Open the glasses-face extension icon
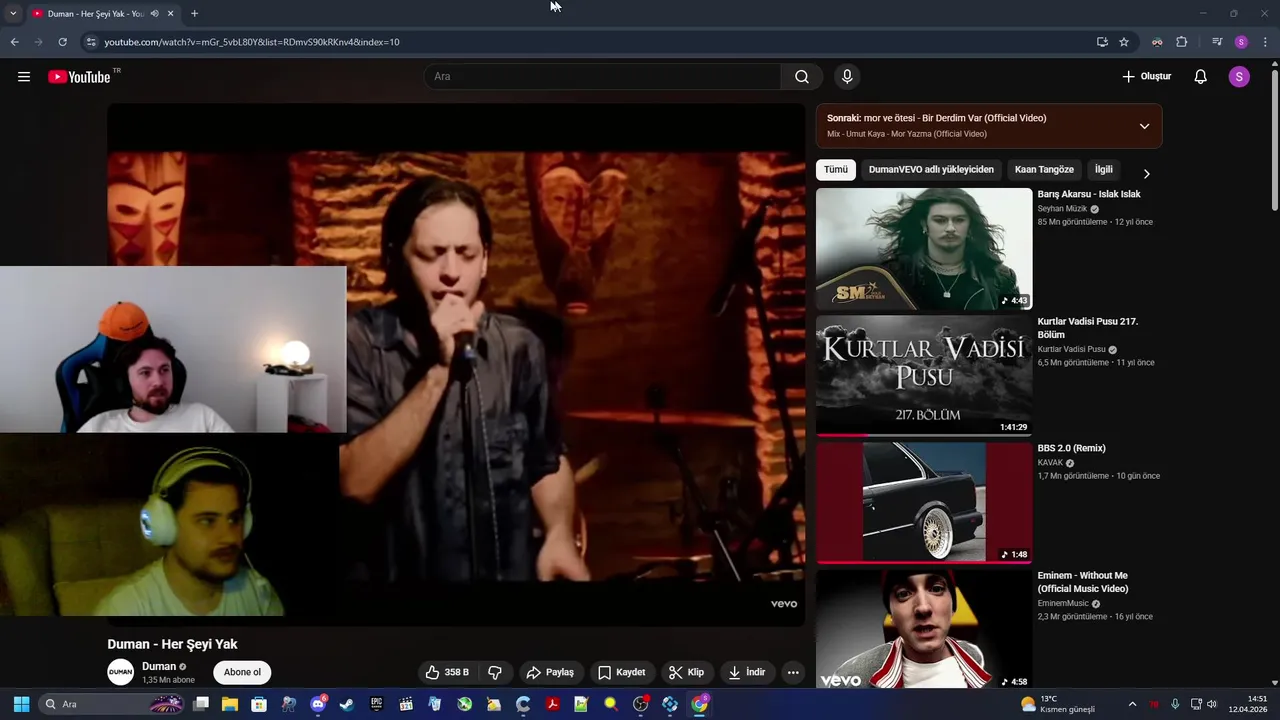1280x720 pixels. click(x=1157, y=42)
